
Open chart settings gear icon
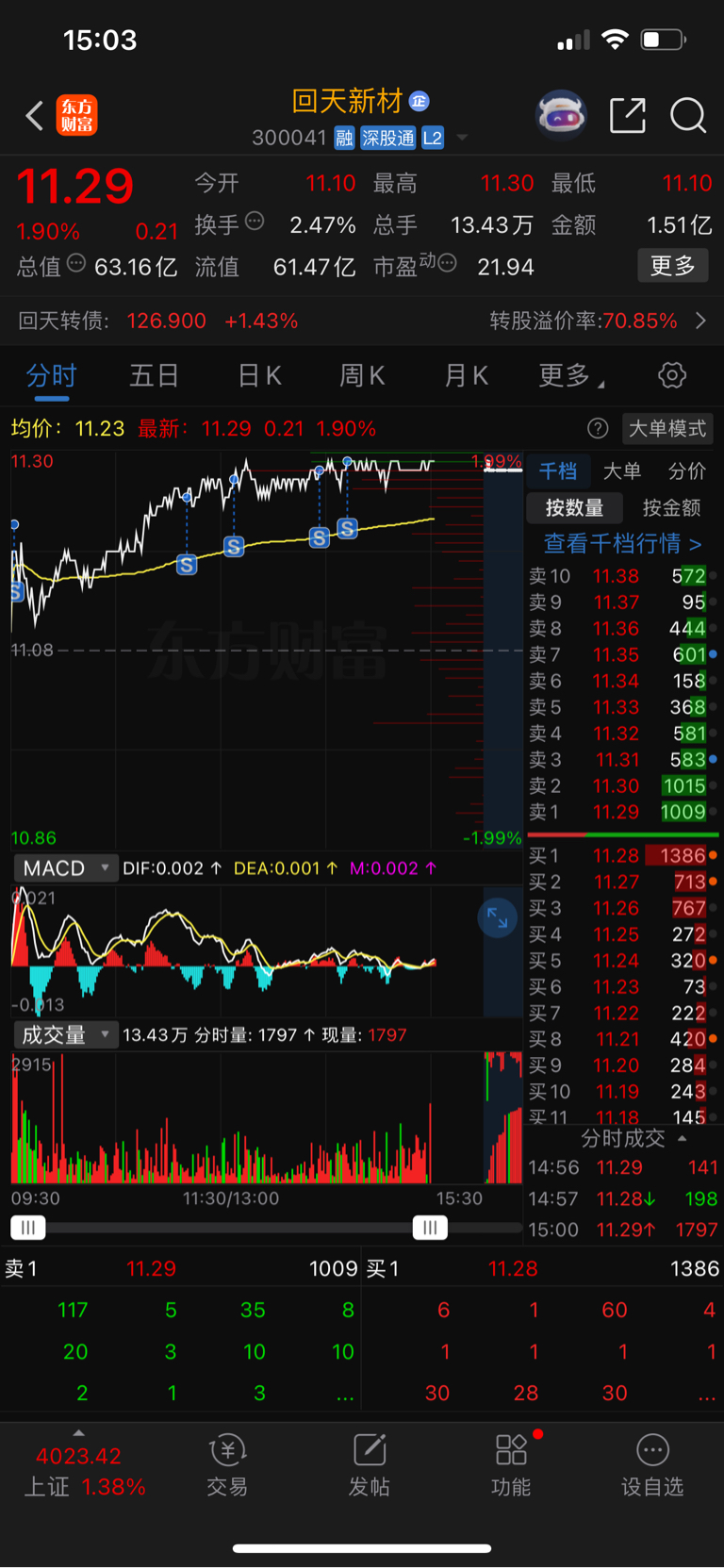click(x=672, y=375)
